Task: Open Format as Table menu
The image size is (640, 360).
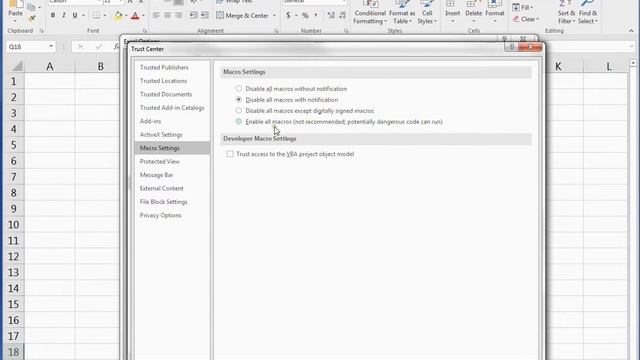Action: click(402, 13)
